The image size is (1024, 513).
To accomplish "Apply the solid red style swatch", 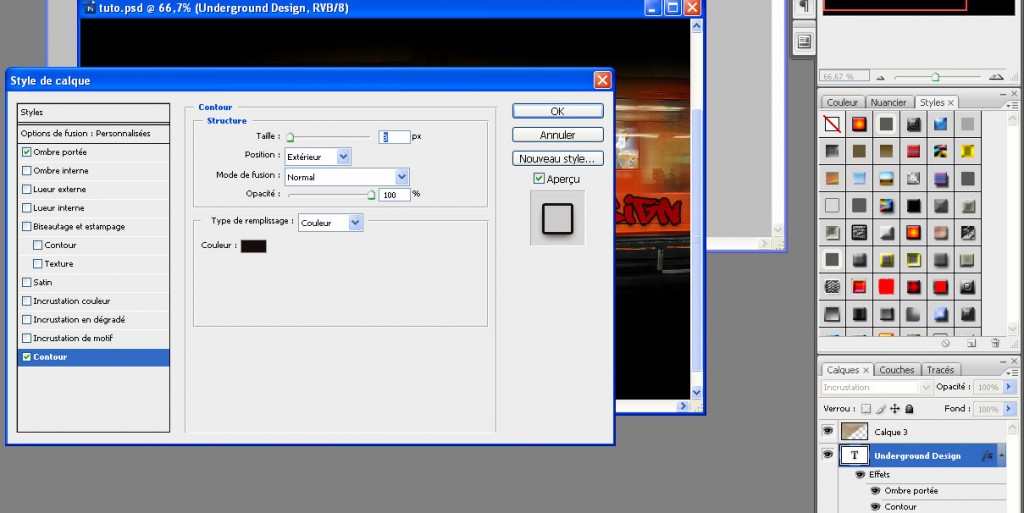I will (x=885, y=287).
